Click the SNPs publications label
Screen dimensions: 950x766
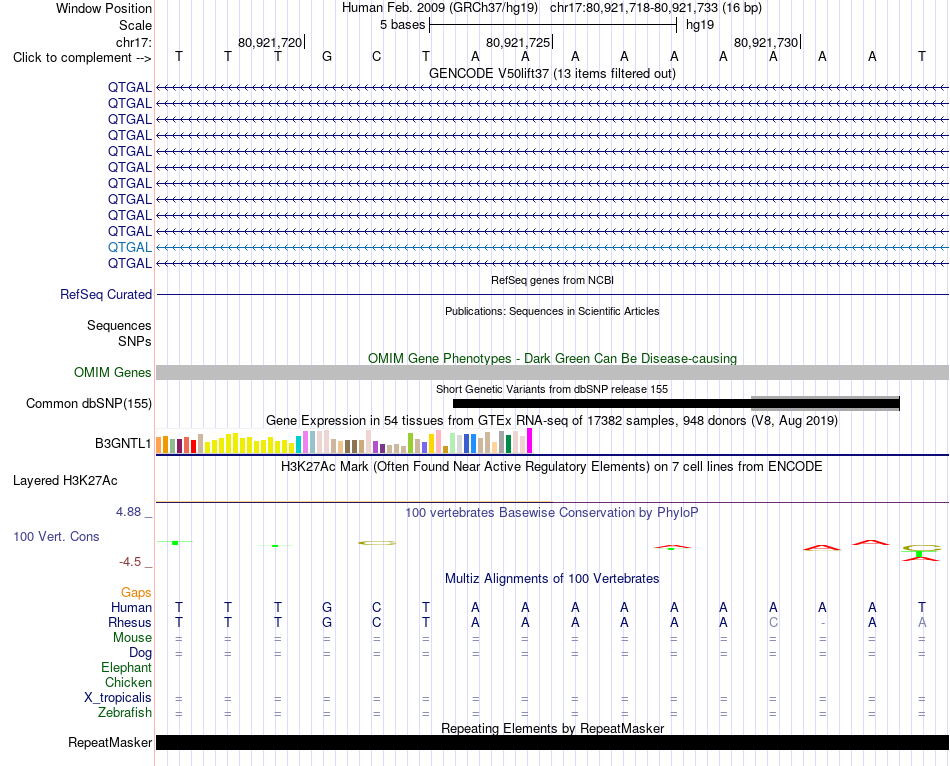[x=135, y=341]
